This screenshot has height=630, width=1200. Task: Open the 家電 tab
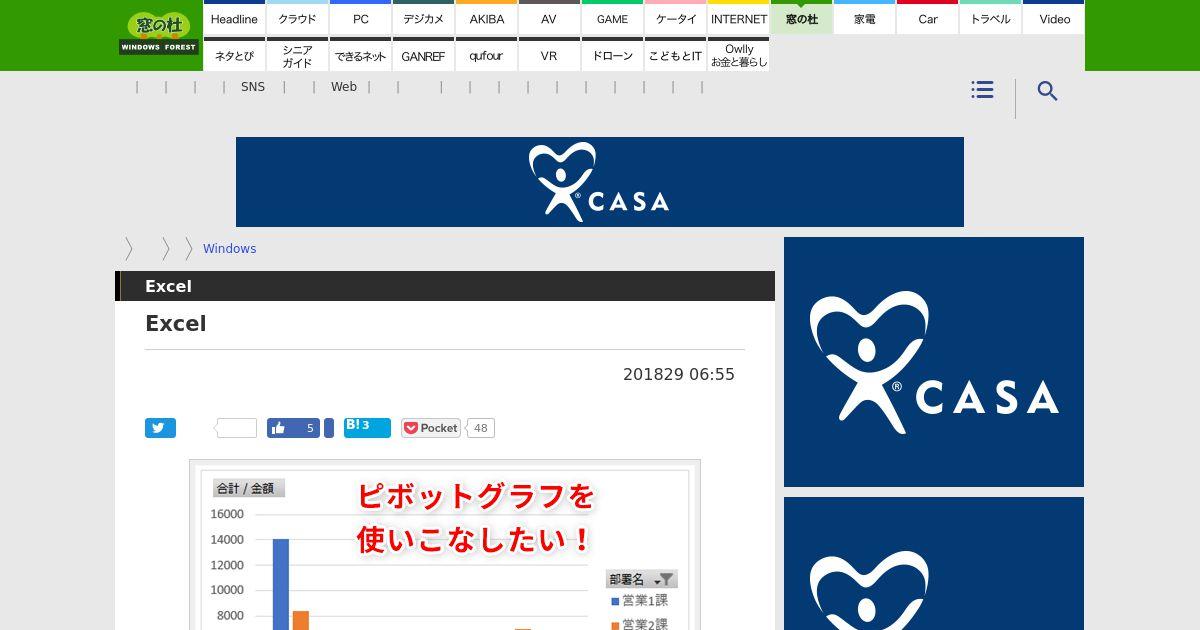point(864,17)
